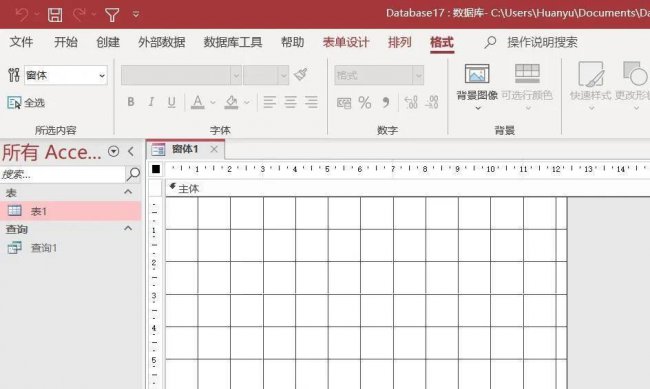650x389 pixels.
Task: Switch to the 开始 ribbon tab
Action: 66,42
